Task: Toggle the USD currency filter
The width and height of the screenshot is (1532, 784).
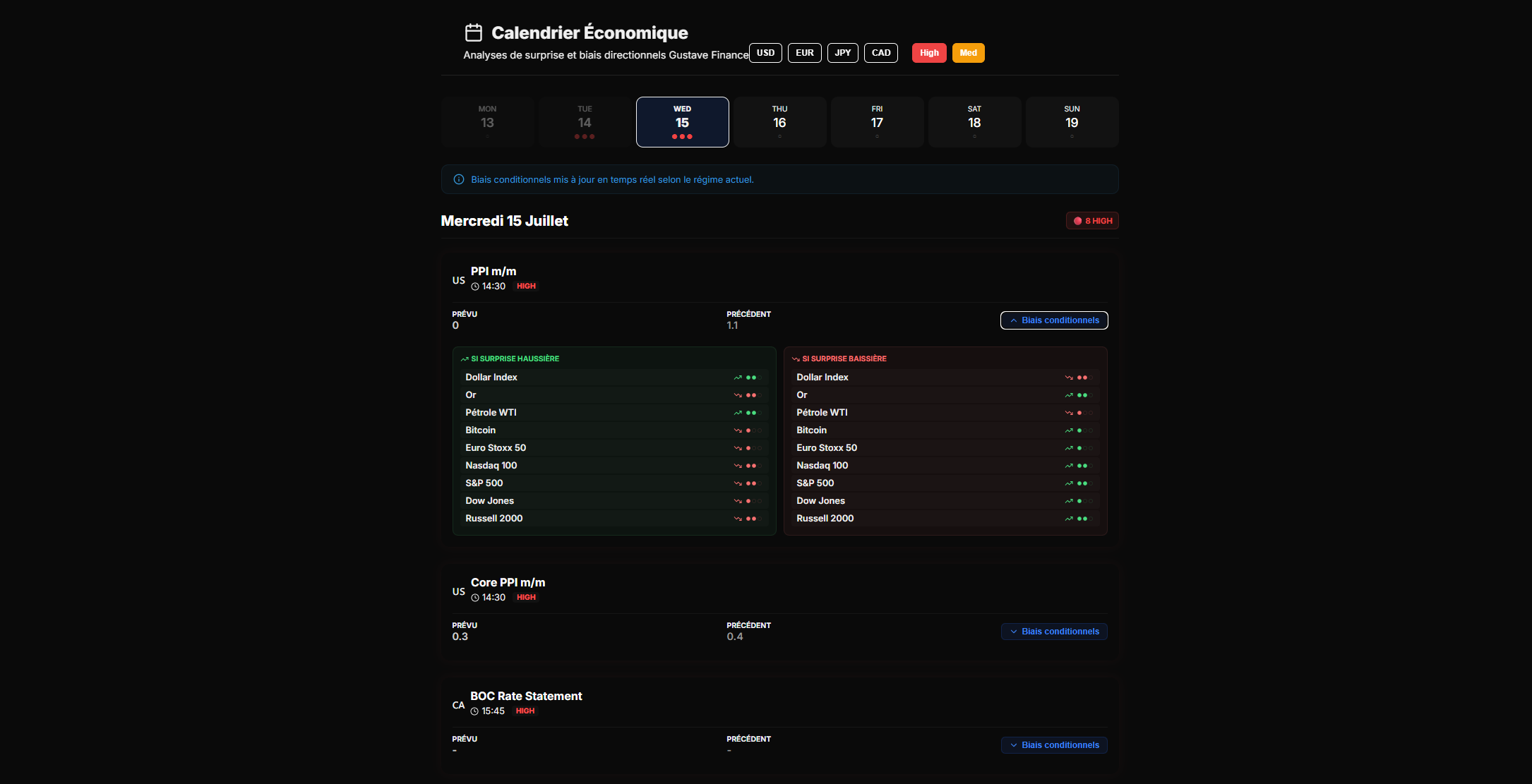Action: click(765, 53)
